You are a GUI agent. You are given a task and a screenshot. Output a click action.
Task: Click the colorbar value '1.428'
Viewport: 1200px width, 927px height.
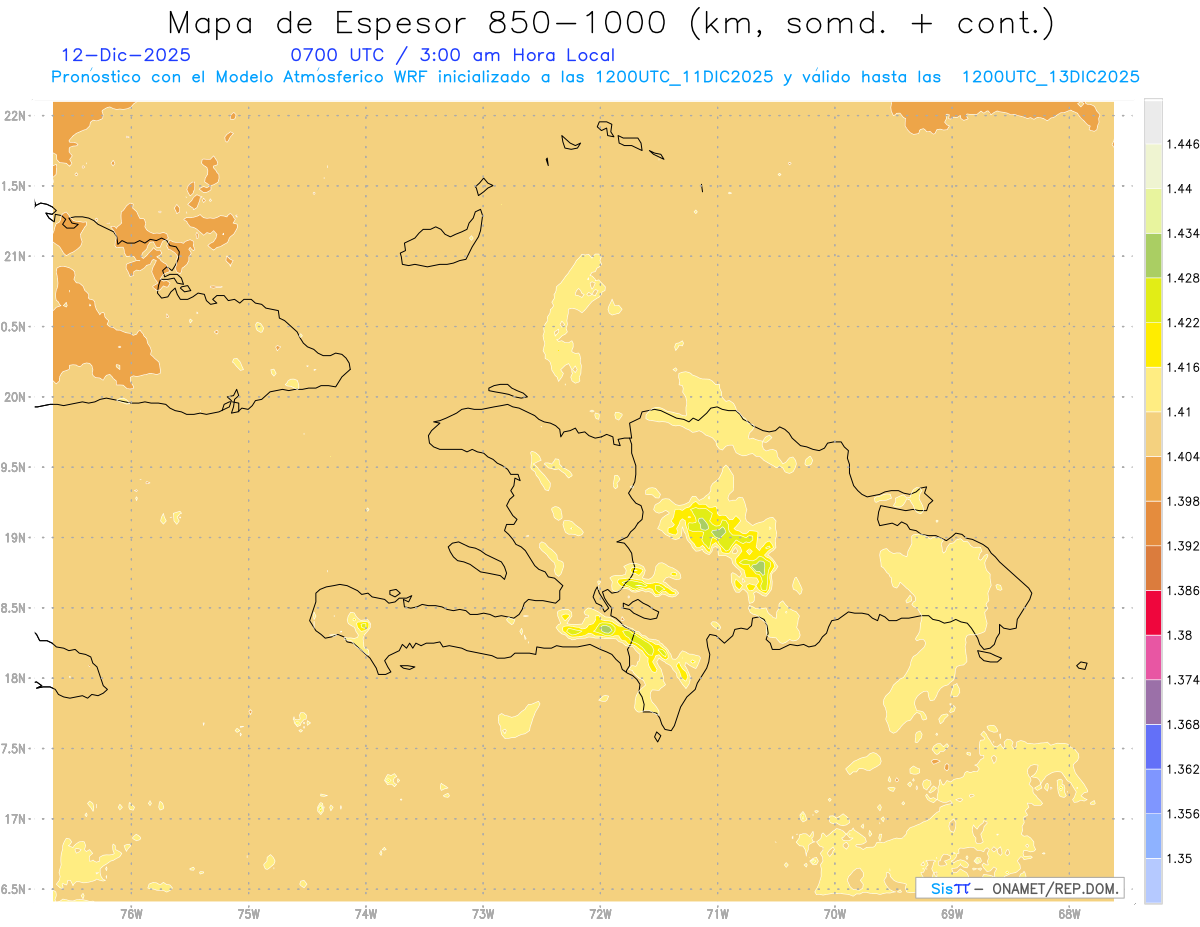[x=1183, y=278]
